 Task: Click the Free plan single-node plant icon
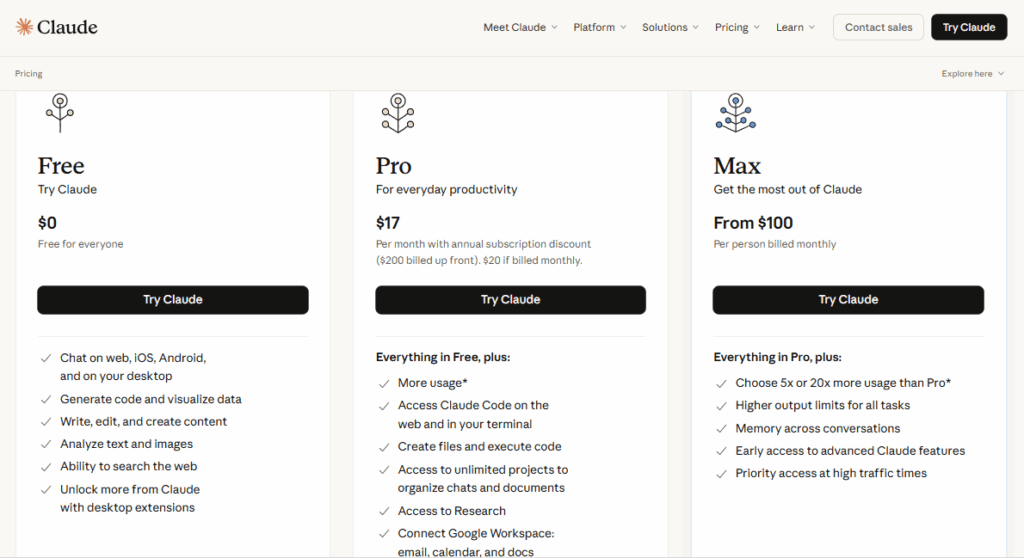click(60, 113)
